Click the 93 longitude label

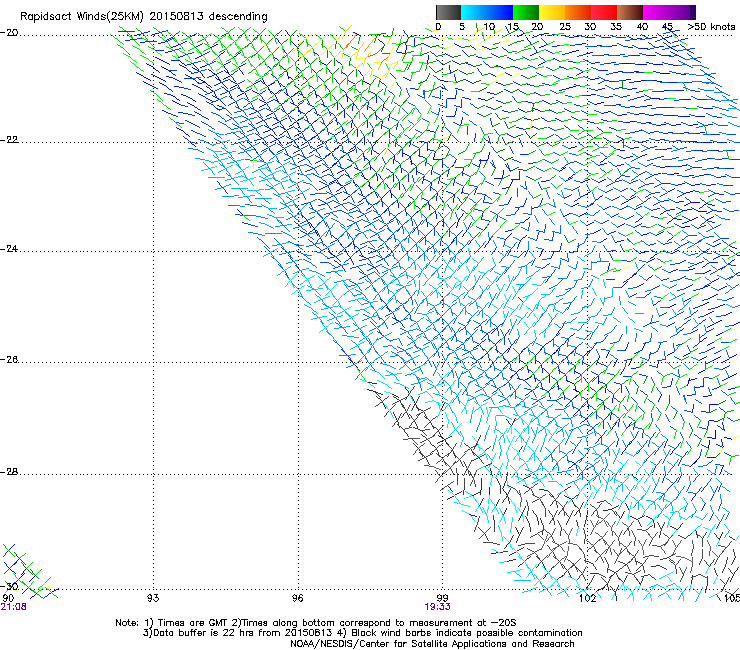(x=153, y=598)
